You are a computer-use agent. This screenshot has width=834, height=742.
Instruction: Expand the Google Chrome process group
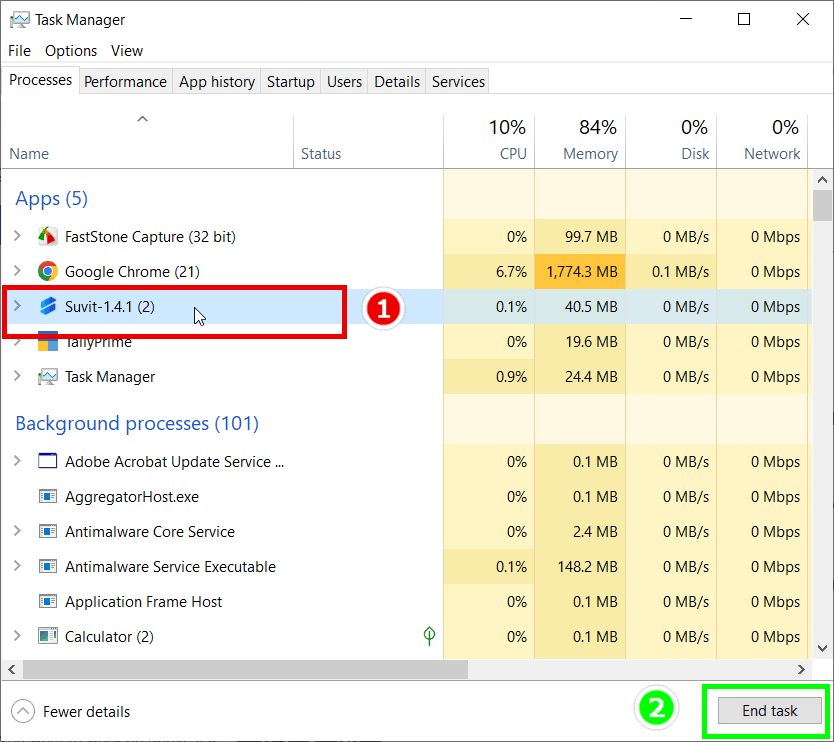point(17,271)
